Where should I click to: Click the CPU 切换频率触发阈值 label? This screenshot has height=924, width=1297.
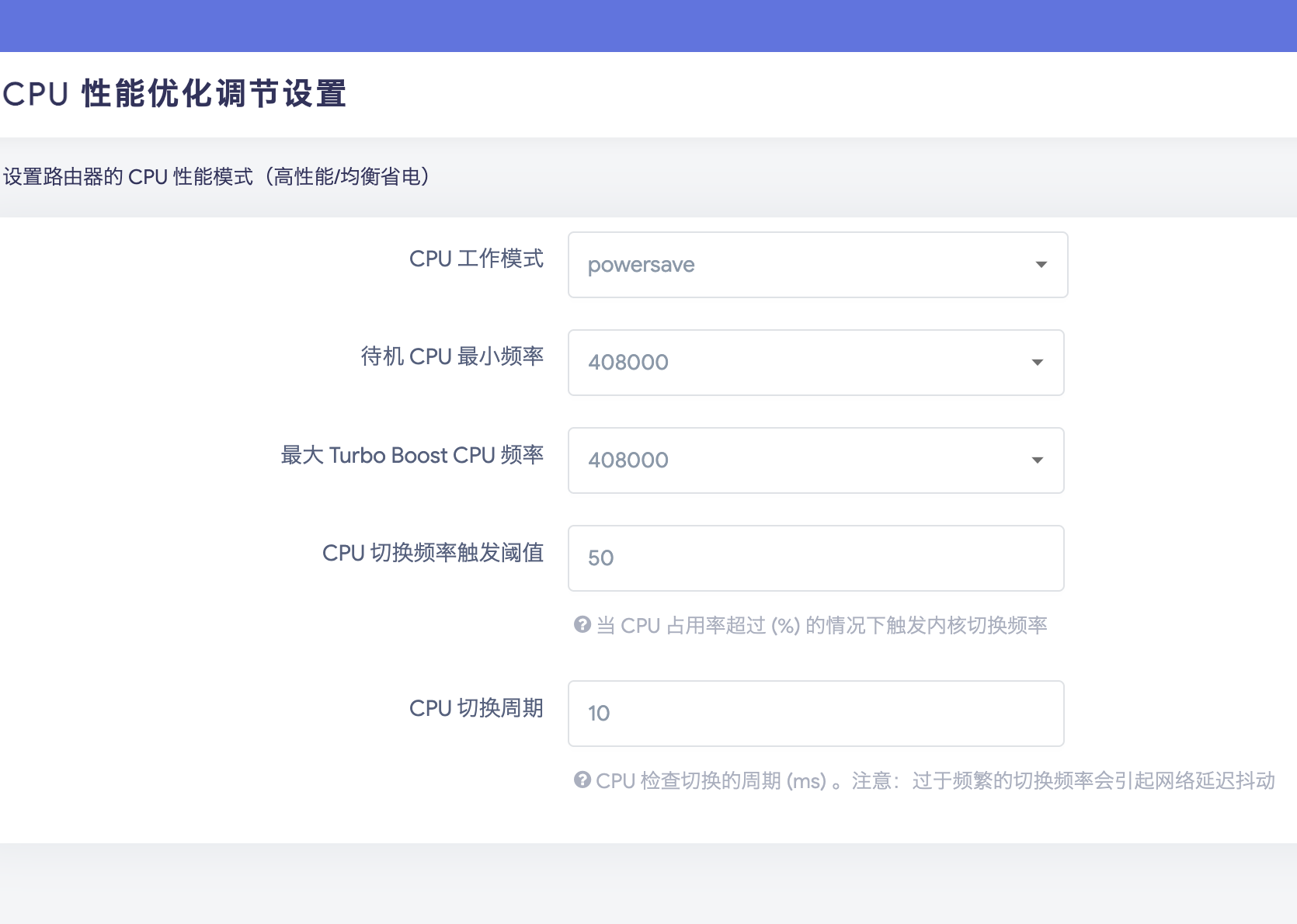433,553
